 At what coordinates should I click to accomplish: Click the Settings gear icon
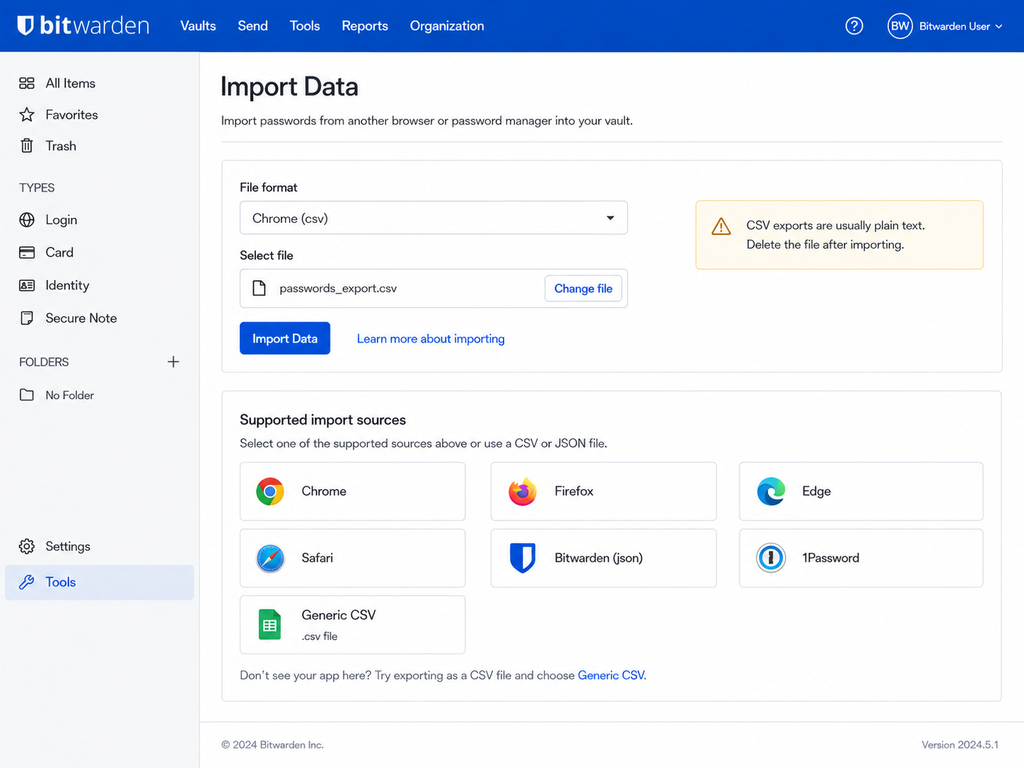tap(27, 546)
